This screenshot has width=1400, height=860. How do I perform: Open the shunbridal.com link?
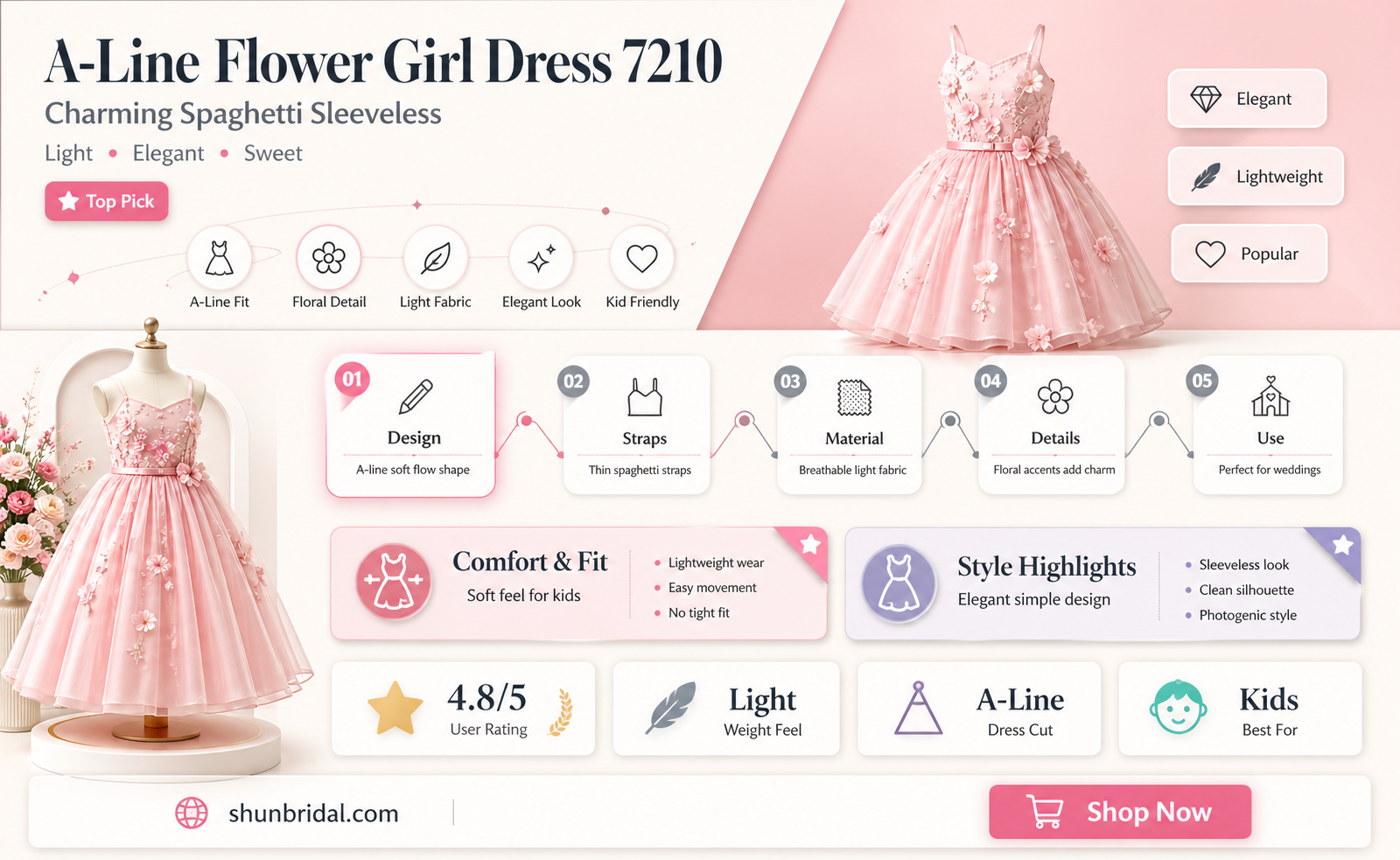click(x=313, y=814)
